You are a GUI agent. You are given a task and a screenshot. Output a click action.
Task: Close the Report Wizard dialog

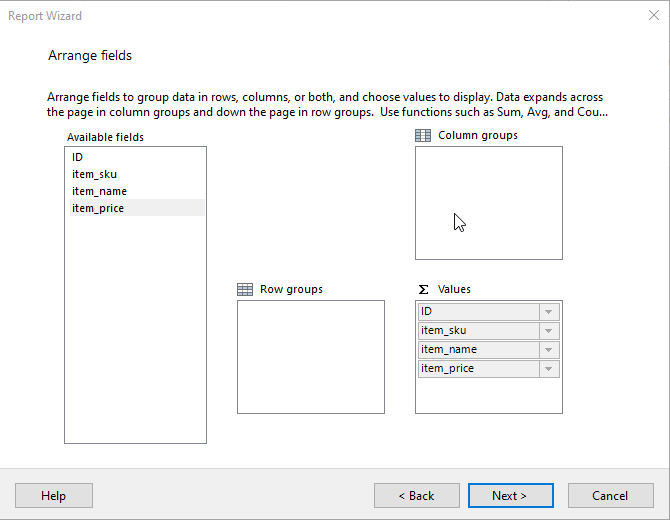653,15
